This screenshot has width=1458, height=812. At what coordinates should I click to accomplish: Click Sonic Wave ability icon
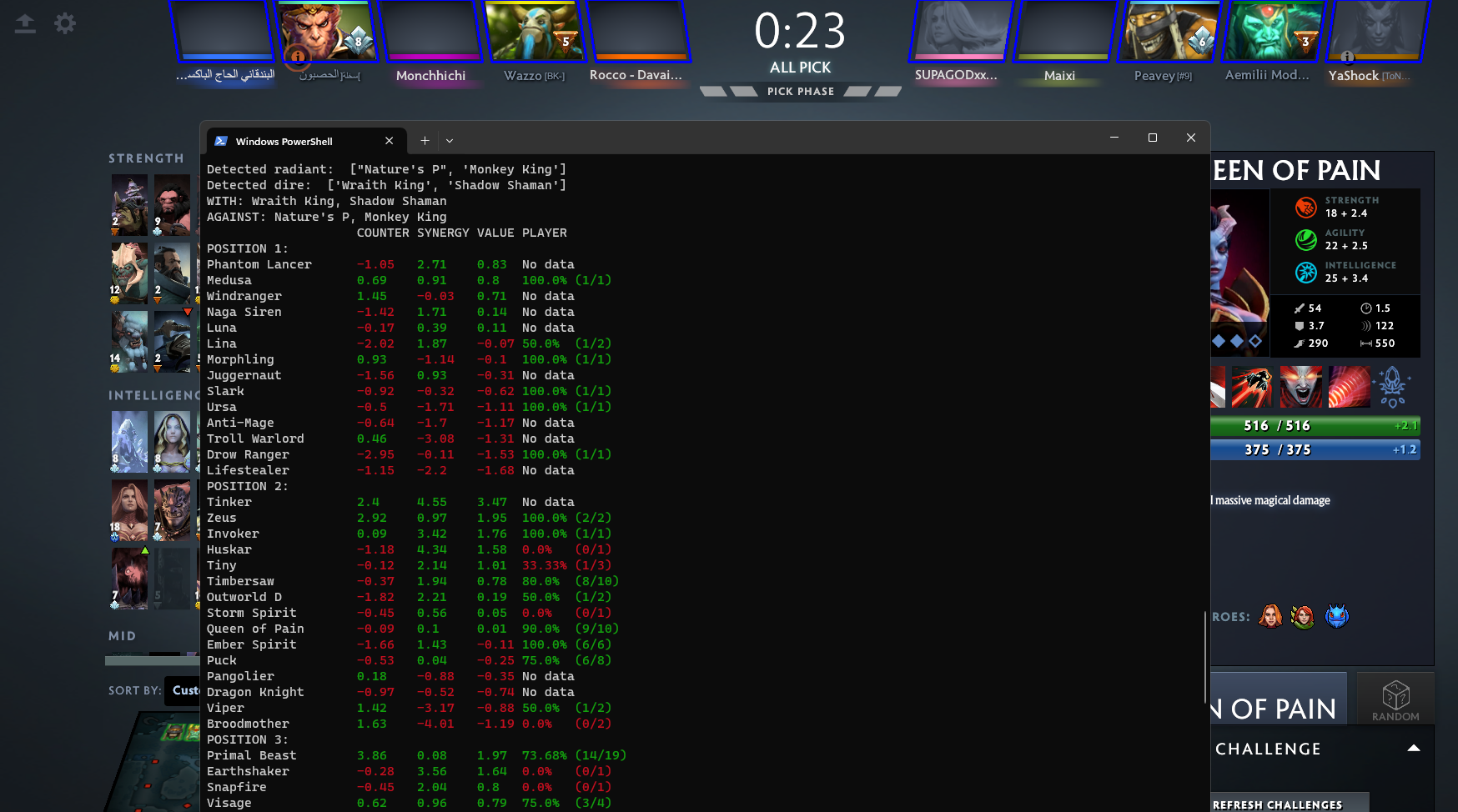point(1349,387)
